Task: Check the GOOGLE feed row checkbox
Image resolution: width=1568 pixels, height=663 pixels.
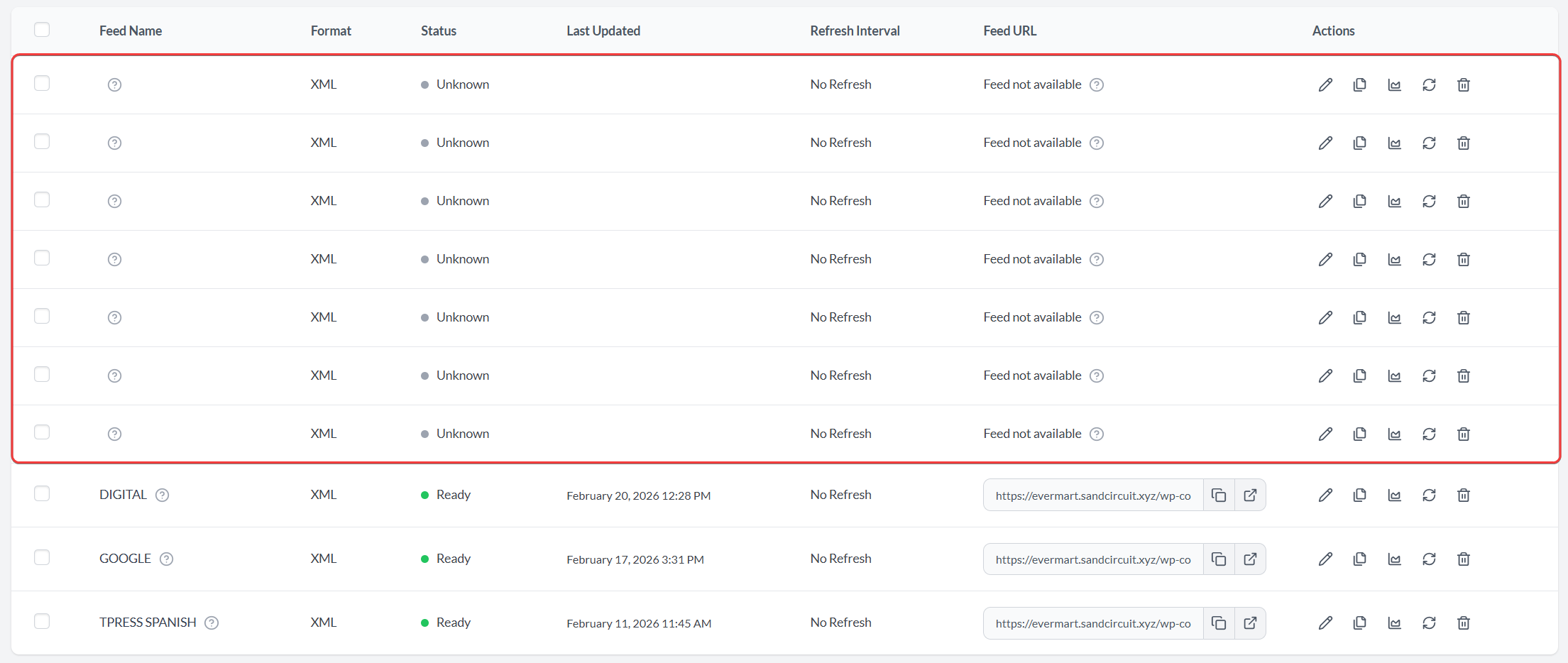Action: pos(42,558)
